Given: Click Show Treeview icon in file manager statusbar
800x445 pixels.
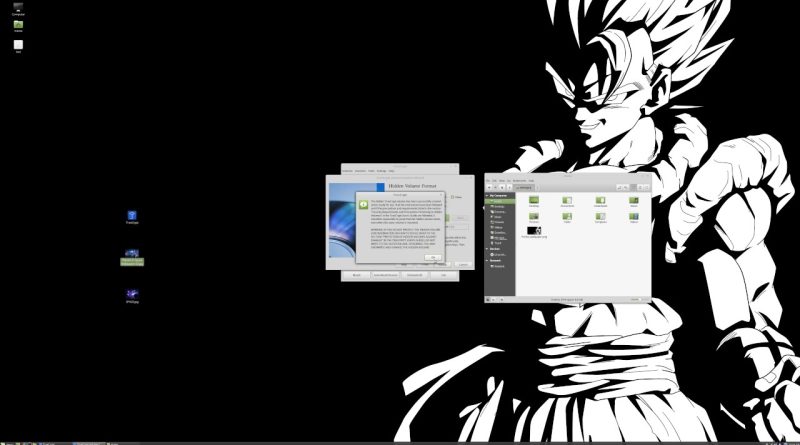Looking at the screenshot, I should [x=493, y=300].
